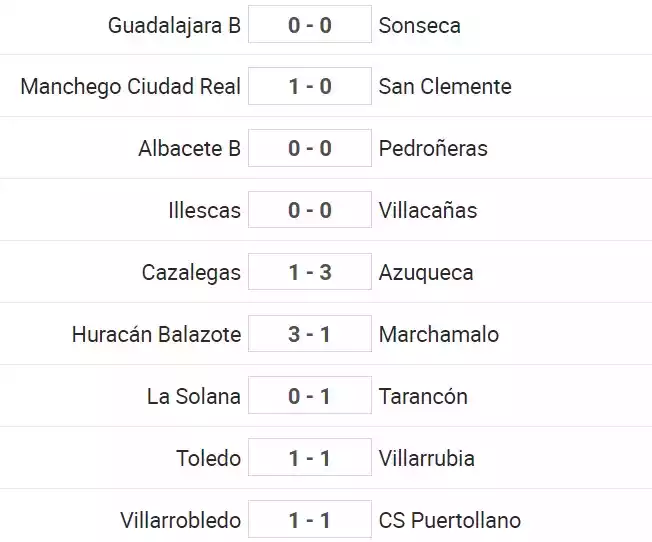Open the Guadalajara B team link
Image resolution: width=652 pixels, height=542 pixels.
(174, 25)
